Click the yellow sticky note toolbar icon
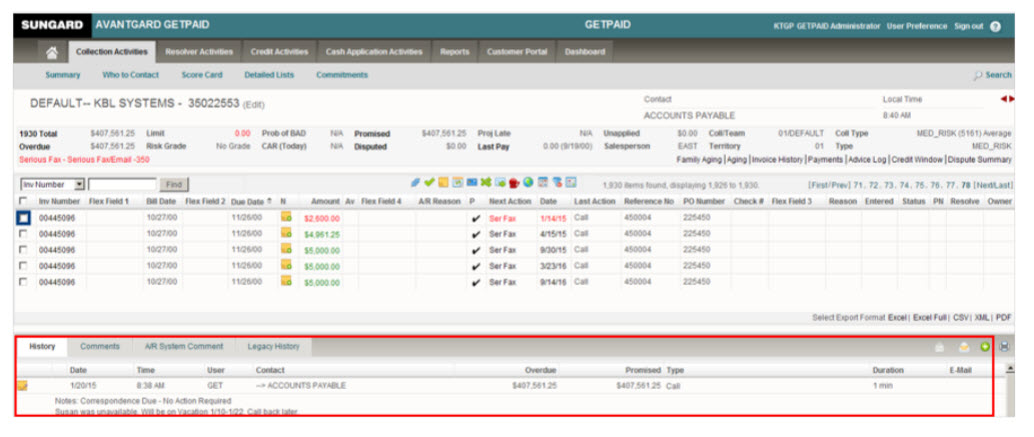 443,183
